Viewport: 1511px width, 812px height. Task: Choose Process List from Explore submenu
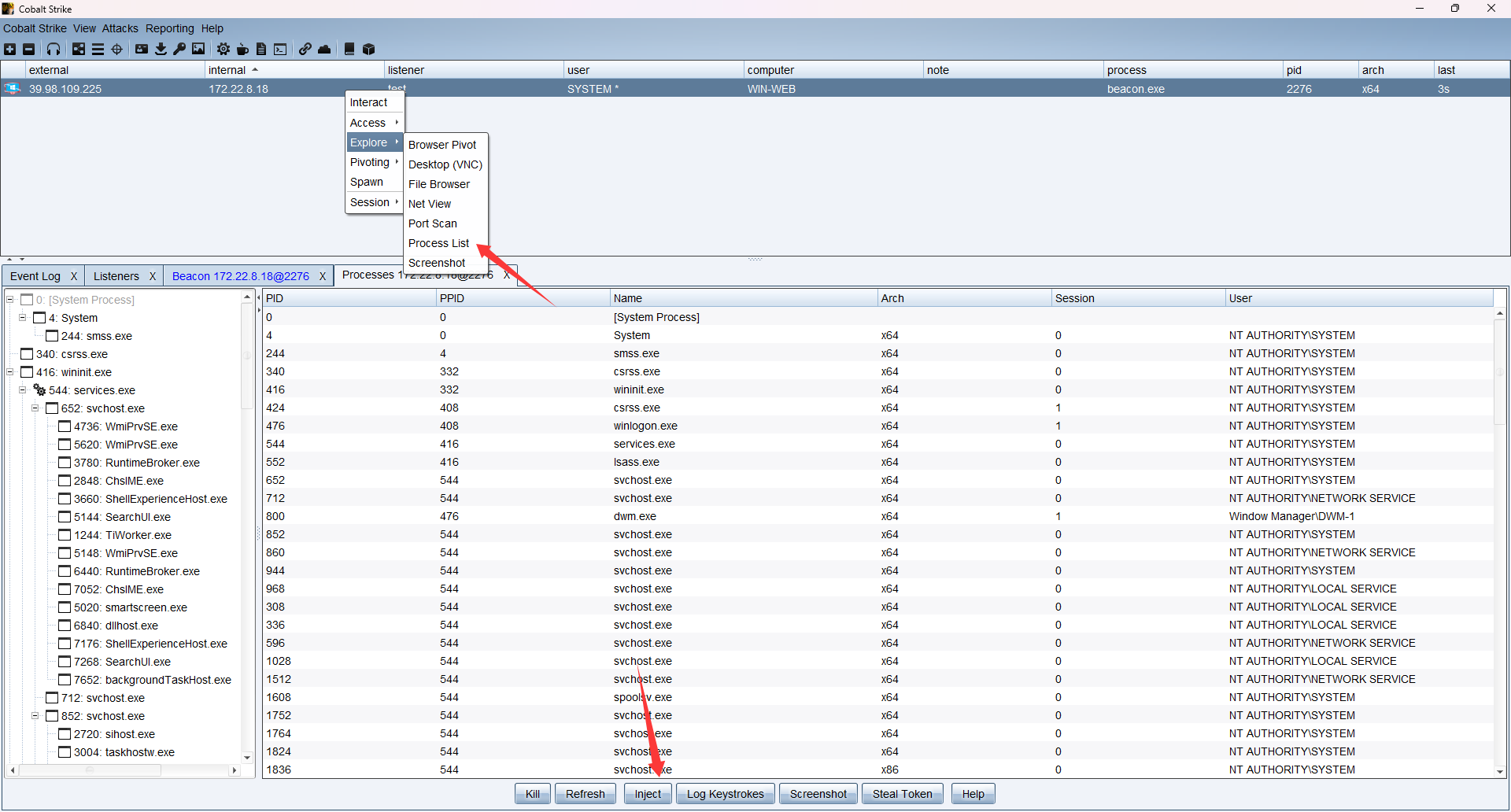(438, 243)
